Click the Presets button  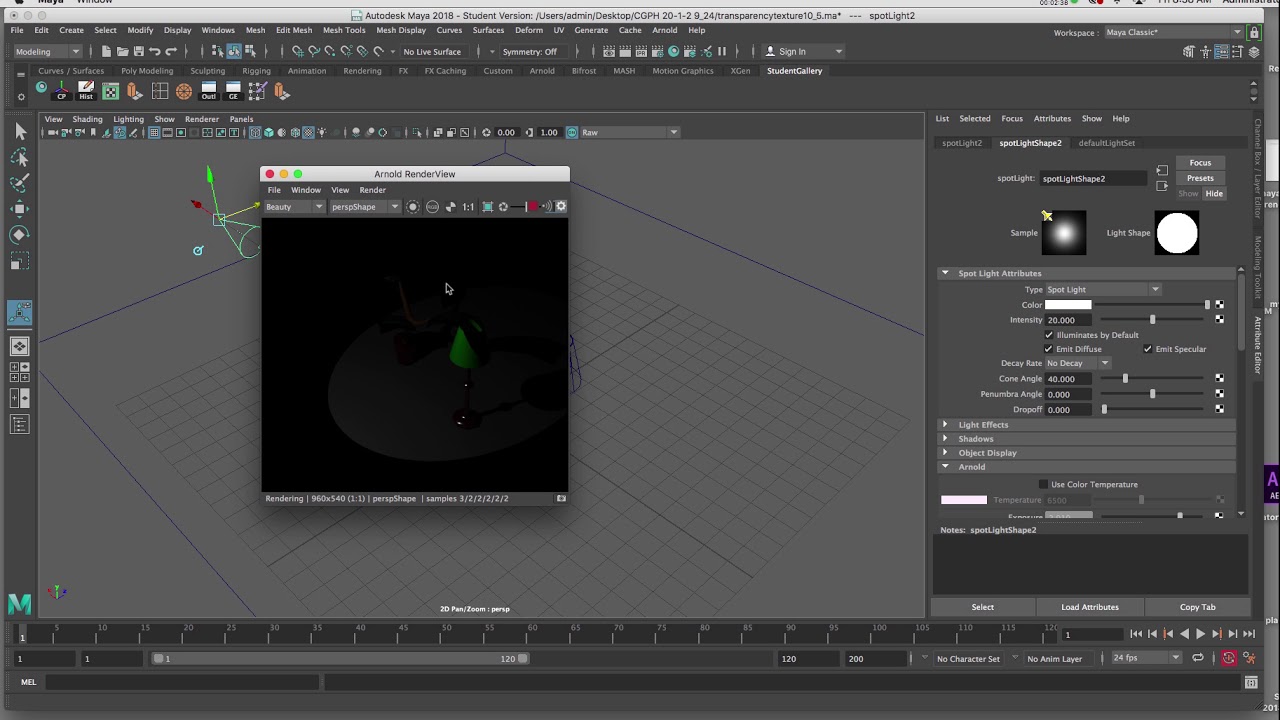[x=1200, y=178]
